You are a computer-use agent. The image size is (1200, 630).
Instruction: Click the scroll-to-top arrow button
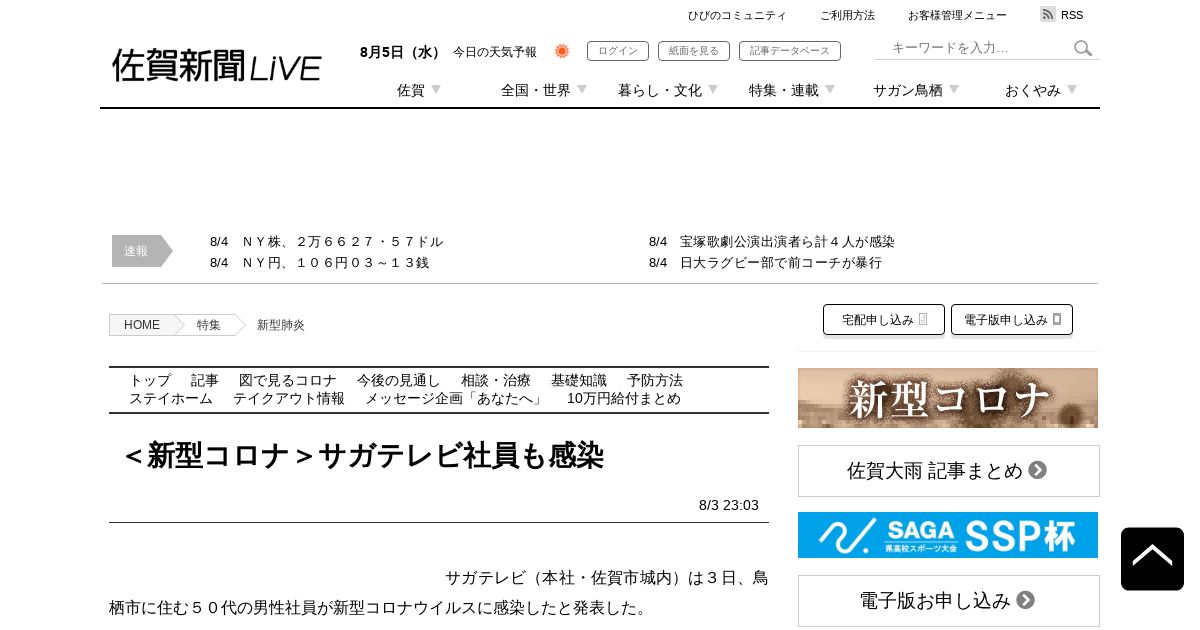(1152, 559)
